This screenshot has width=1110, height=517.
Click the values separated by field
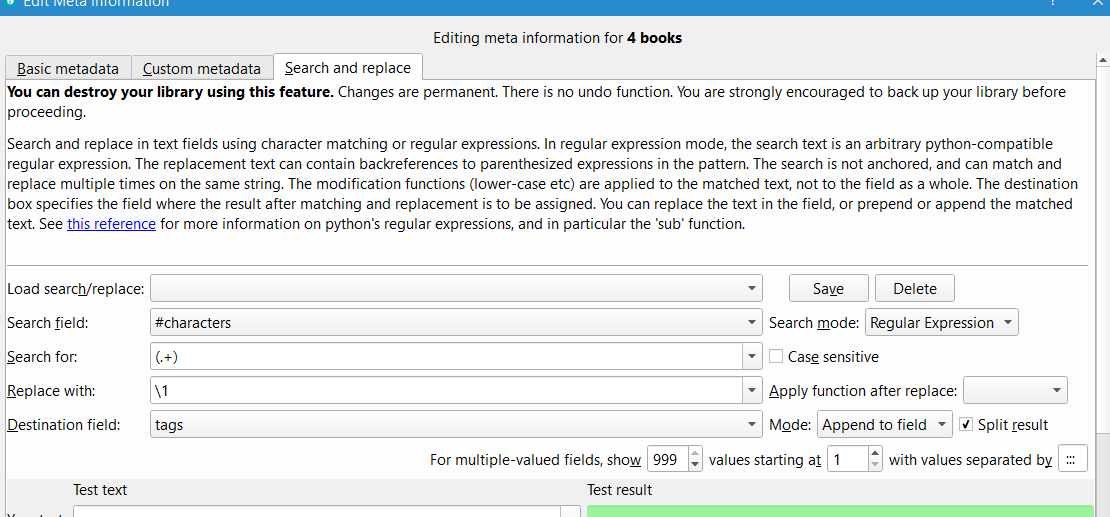pos(1071,460)
